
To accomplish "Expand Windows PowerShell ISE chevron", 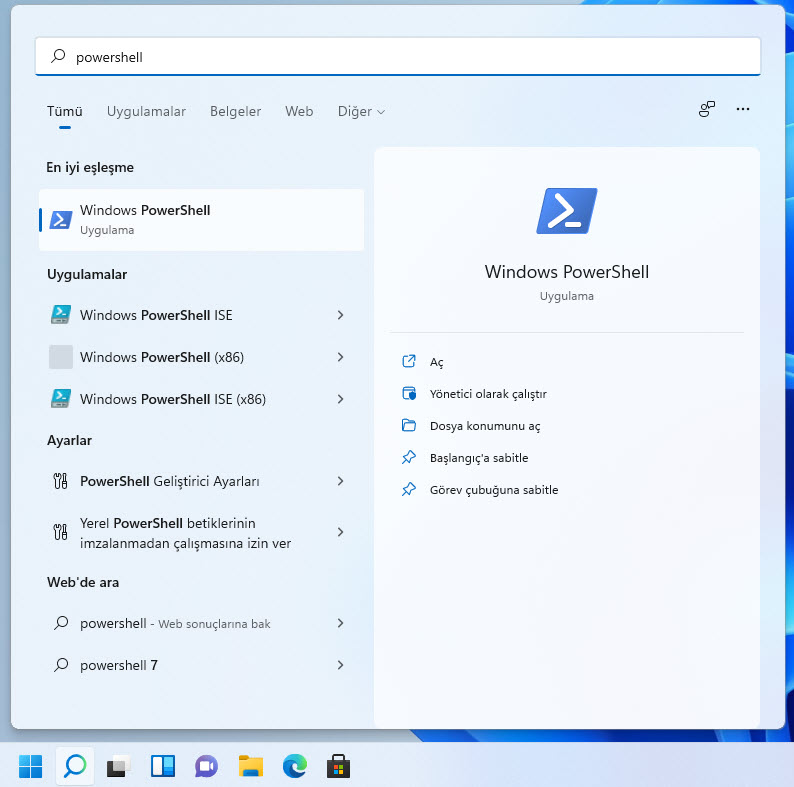I will point(340,315).
